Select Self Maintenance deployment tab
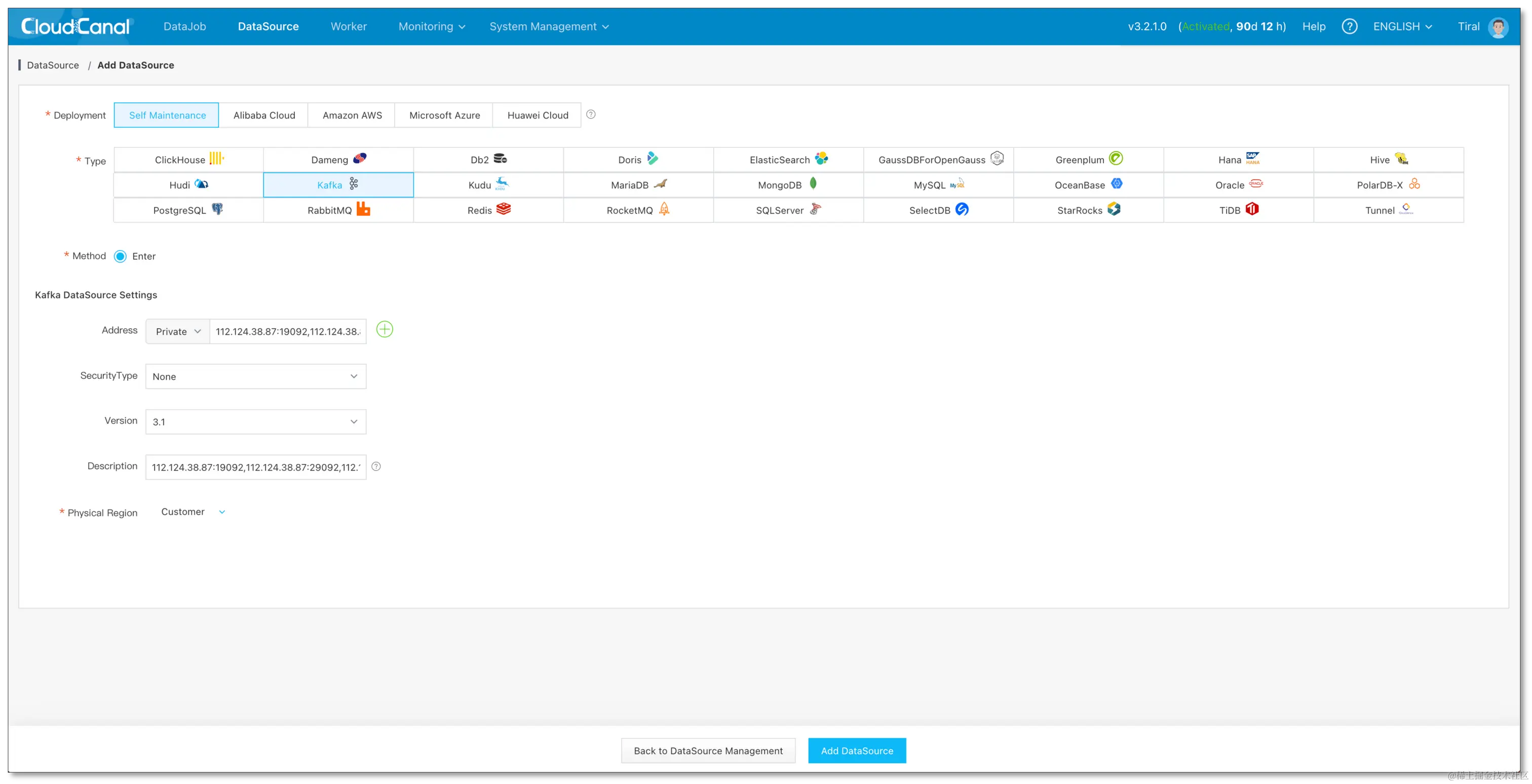Viewport: 1532px width, 784px height. click(167, 115)
